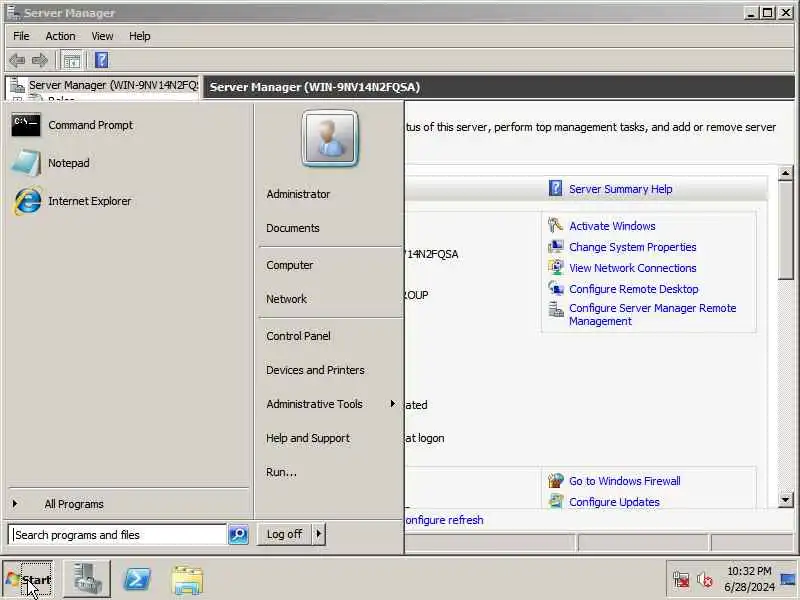Click the Administrator user picture
Image resolution: width=800 pixels, height=600 pixels.
point(330,138)
